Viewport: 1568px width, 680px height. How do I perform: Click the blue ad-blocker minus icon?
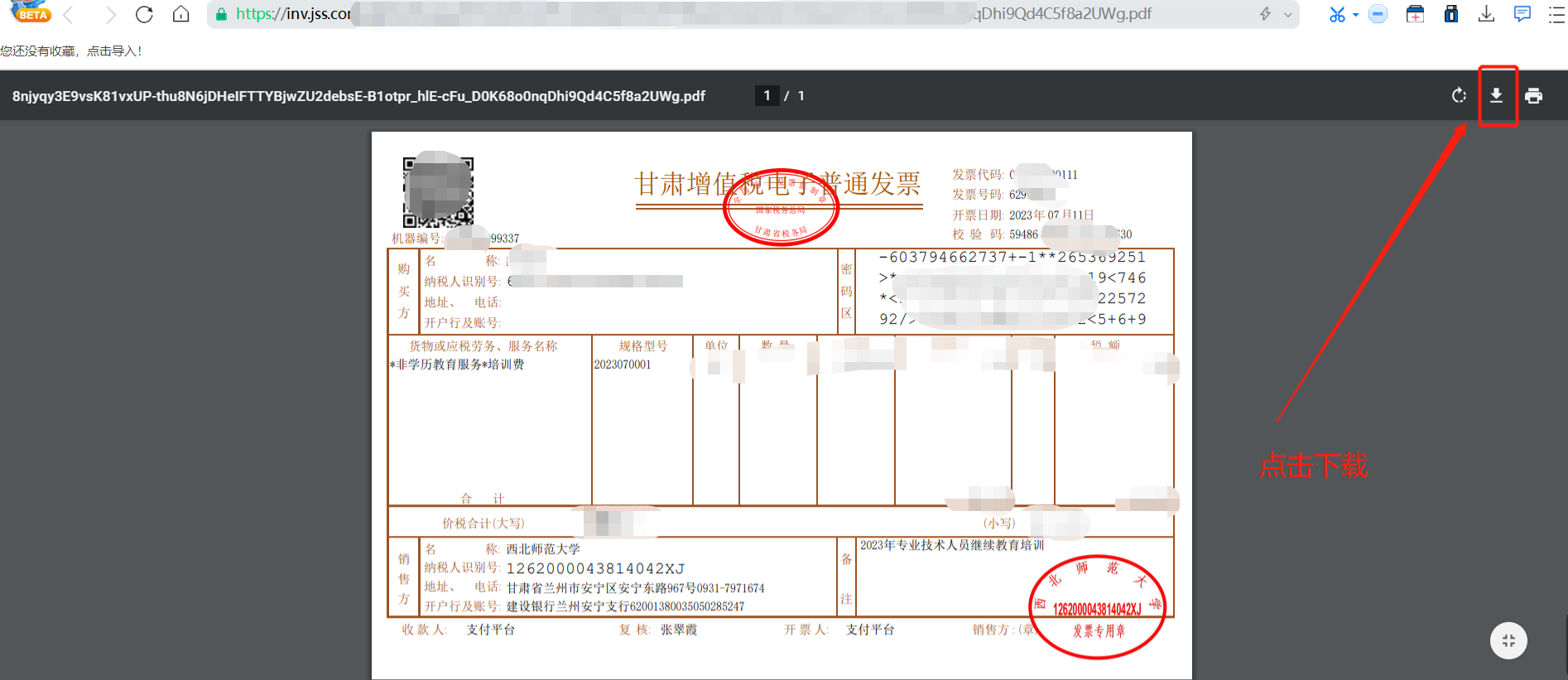pos(1378,14)
